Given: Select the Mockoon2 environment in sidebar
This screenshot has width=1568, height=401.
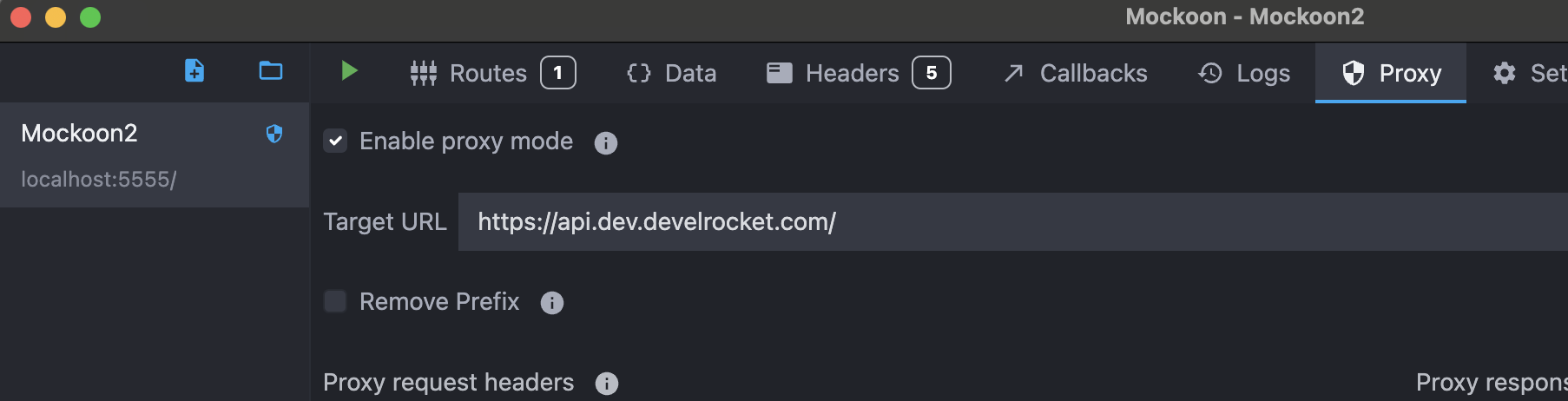Looking at the screenshot, I should click(155, 155).
